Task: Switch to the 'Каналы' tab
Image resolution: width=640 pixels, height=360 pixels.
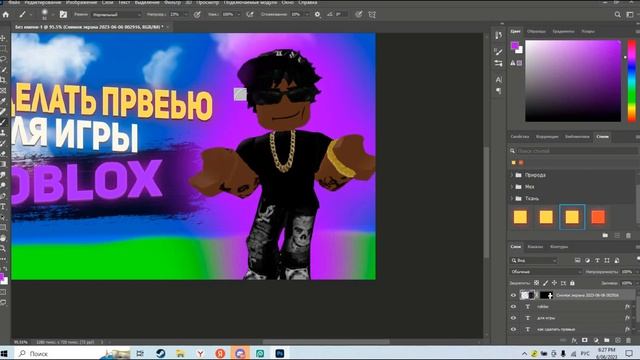Action: point(535,247)
